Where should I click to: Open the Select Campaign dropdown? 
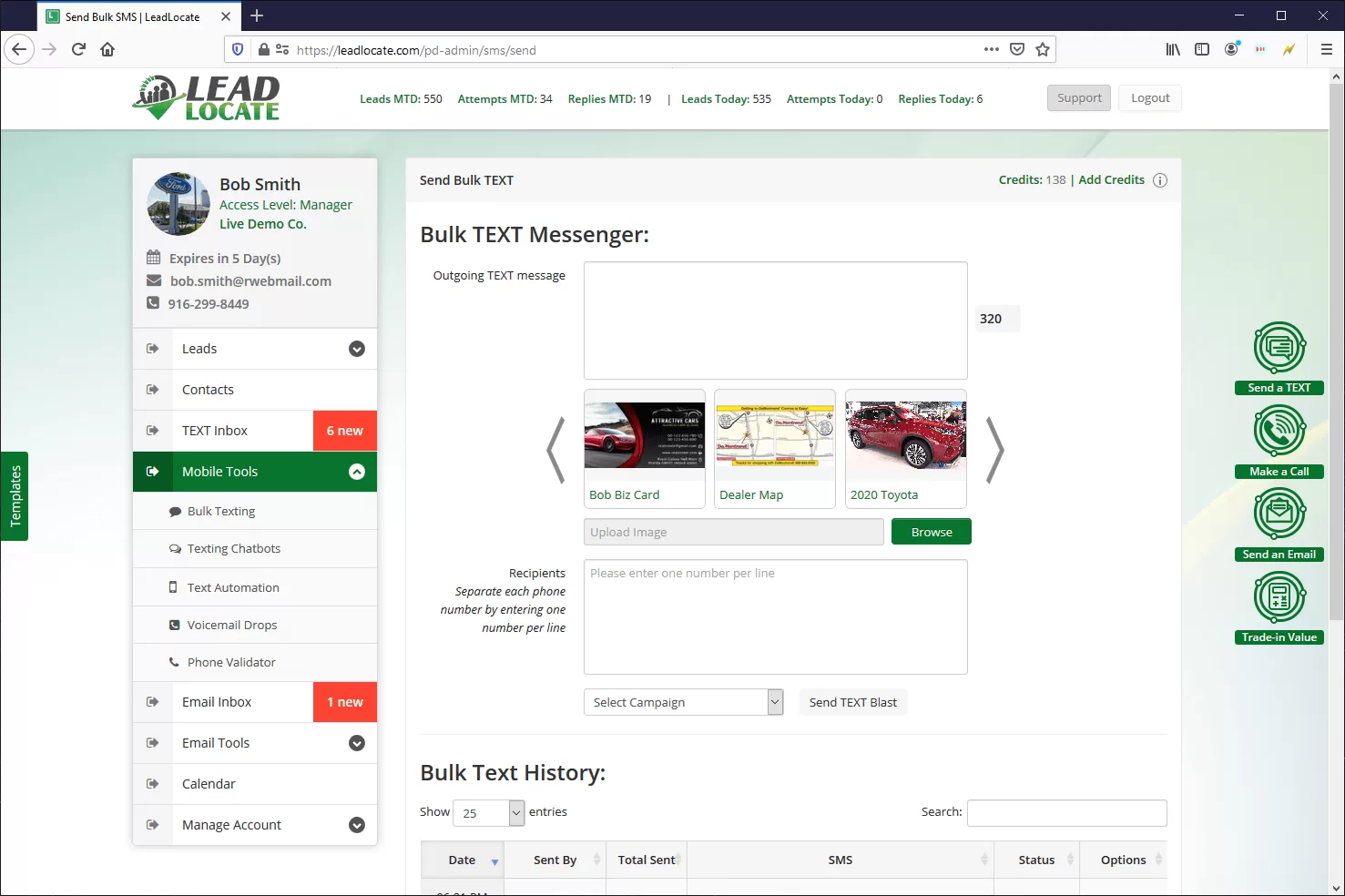coord(684,702)
